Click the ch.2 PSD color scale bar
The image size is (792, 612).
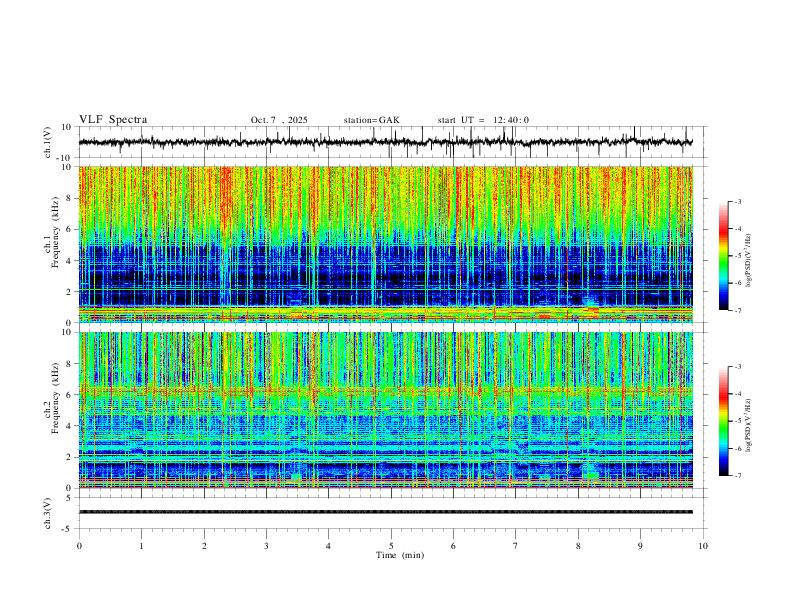724,421
